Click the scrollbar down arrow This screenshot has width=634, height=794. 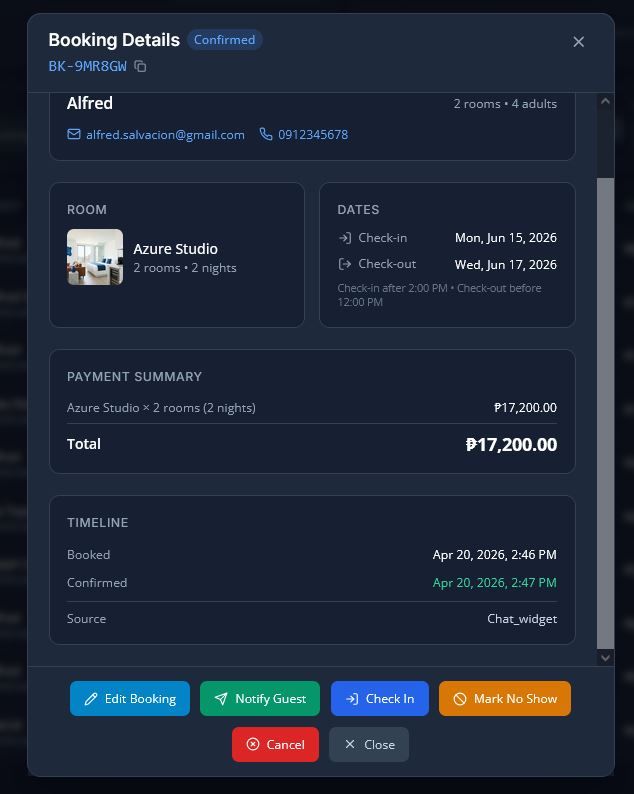[x=605, y=658]
